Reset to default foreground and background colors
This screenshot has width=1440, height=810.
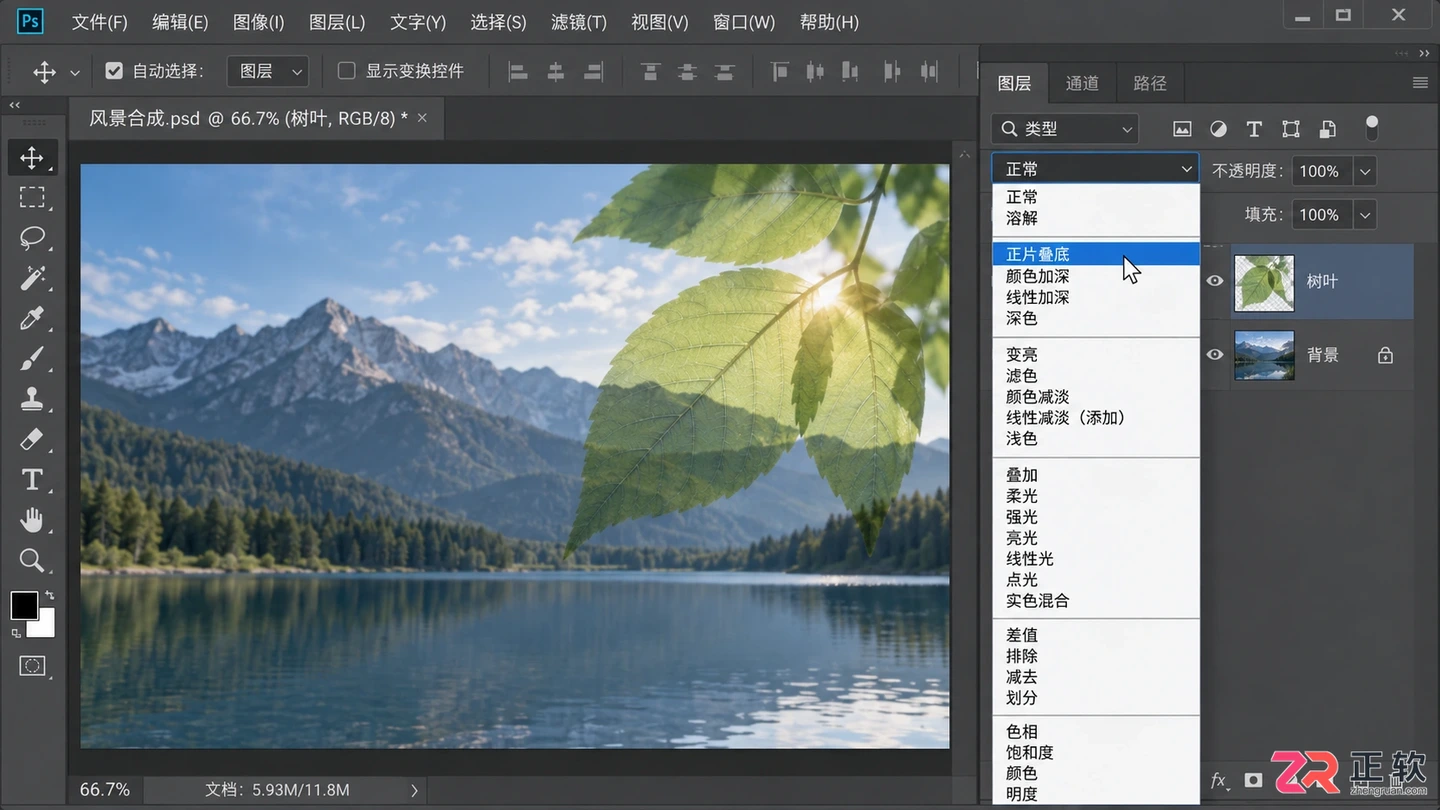tap(15, 632)
